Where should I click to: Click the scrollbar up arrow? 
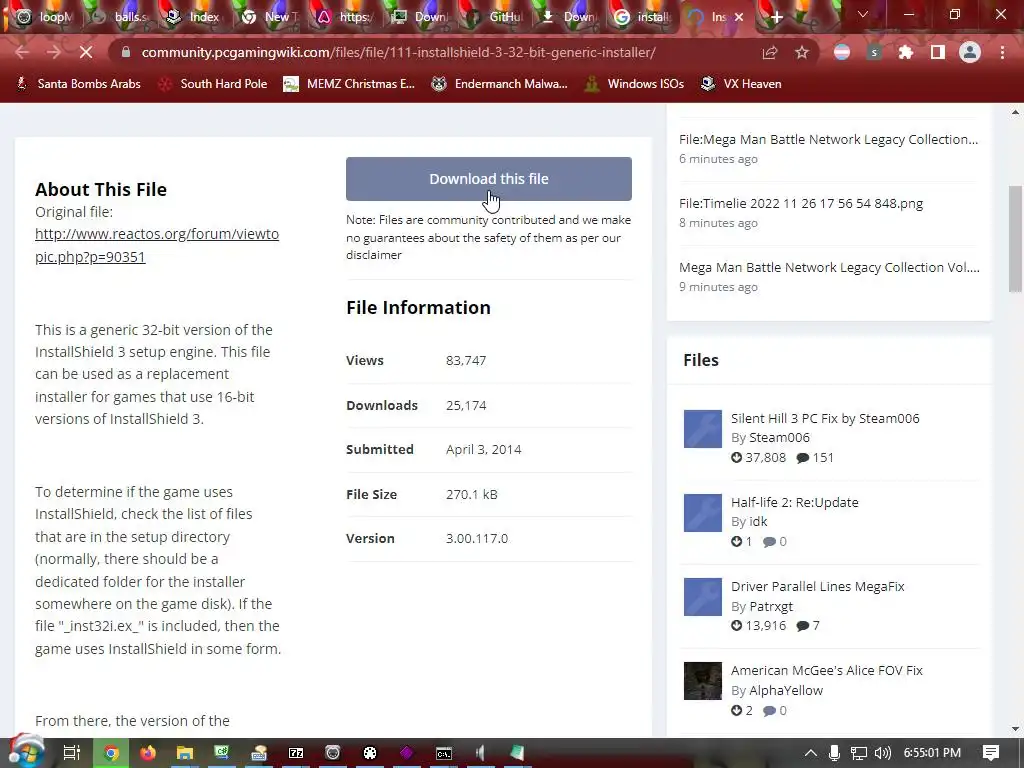point(1015,112)
